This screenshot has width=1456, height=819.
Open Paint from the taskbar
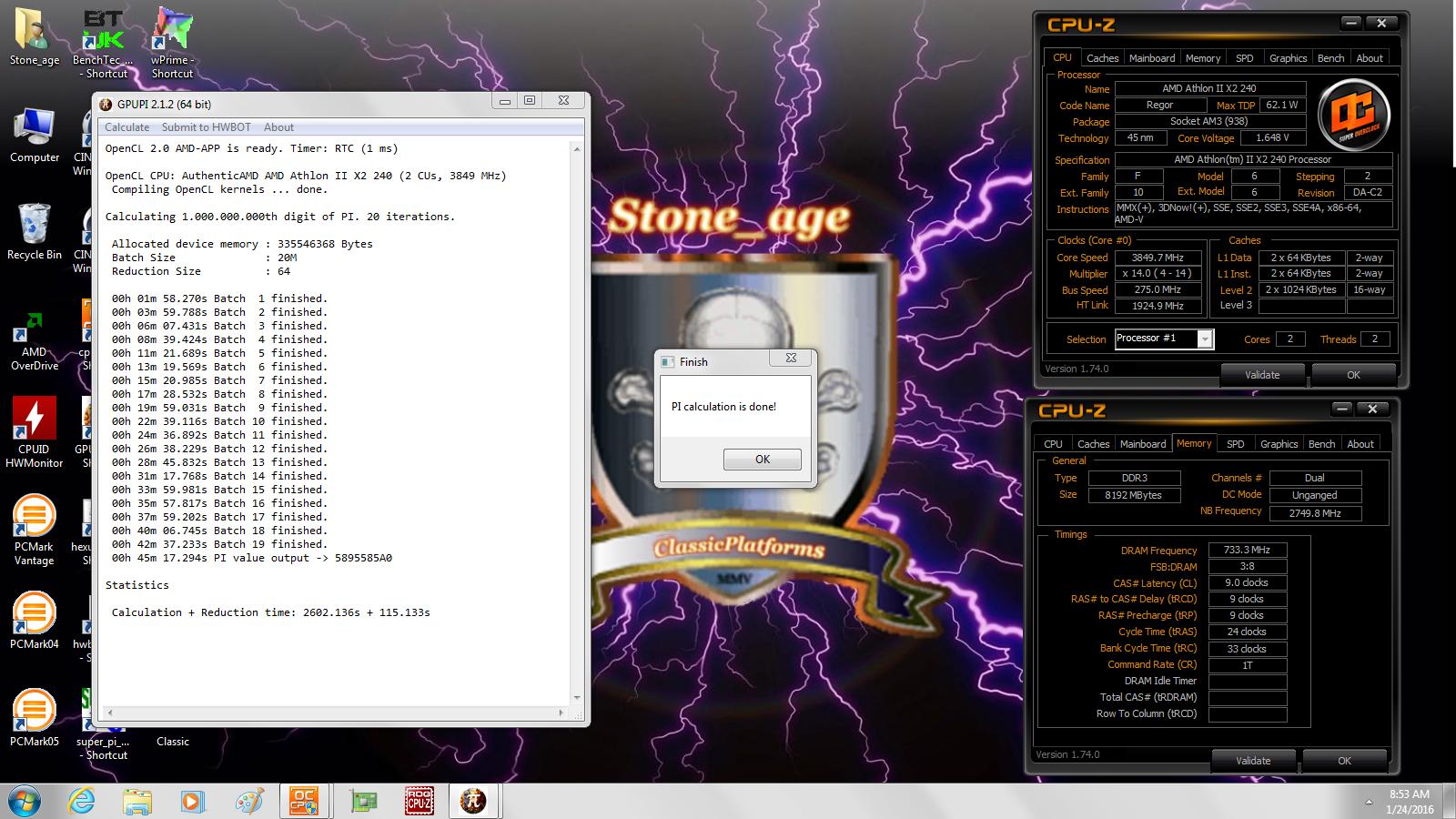(248, 801)
